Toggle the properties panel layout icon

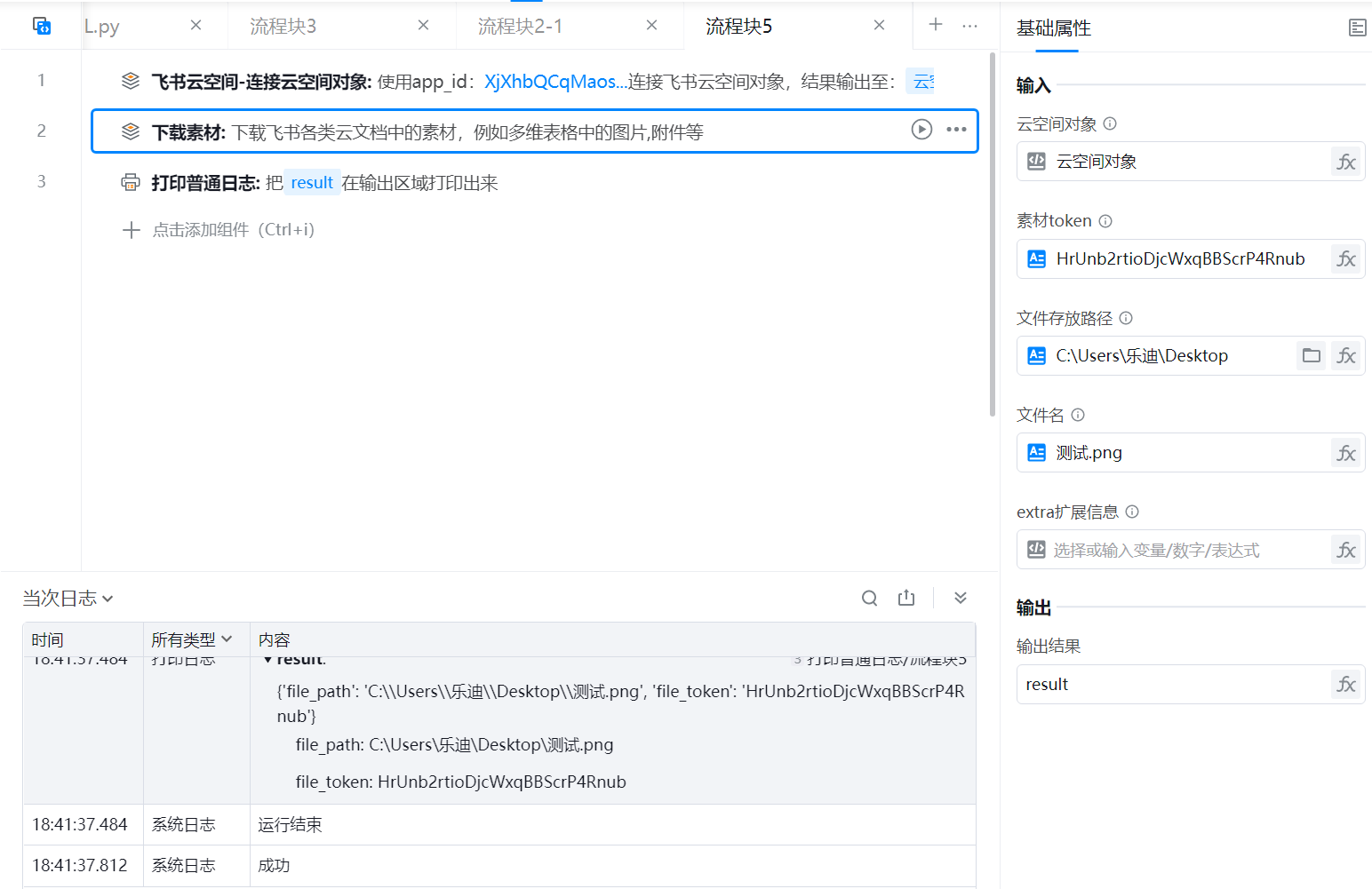coord(1357,28)
